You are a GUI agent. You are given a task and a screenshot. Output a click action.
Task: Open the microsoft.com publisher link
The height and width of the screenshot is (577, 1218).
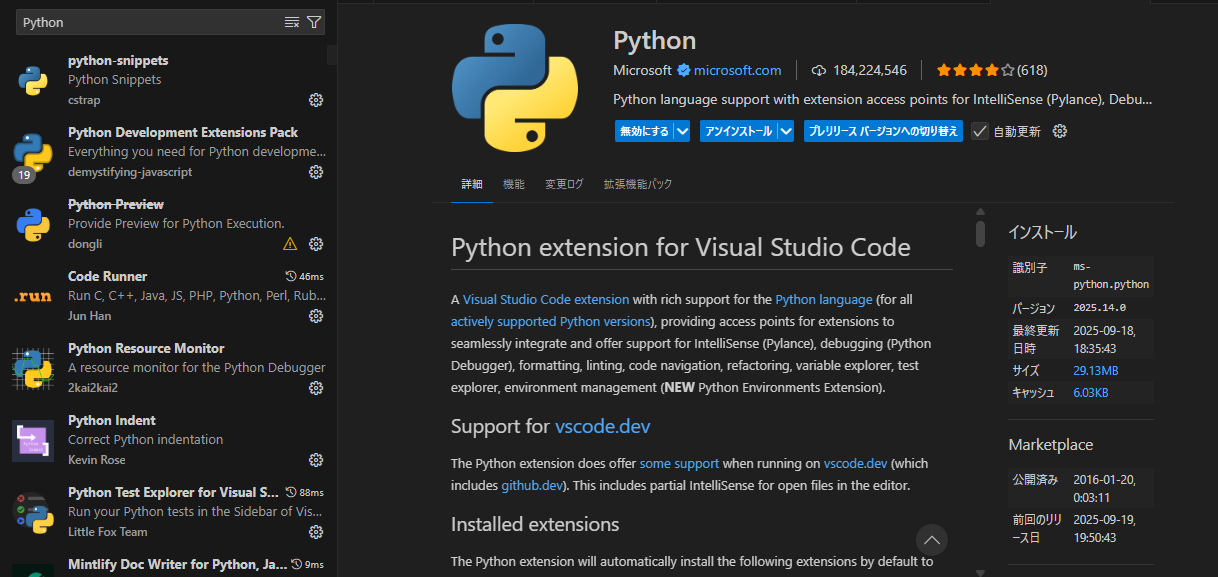tap(737, 70)
